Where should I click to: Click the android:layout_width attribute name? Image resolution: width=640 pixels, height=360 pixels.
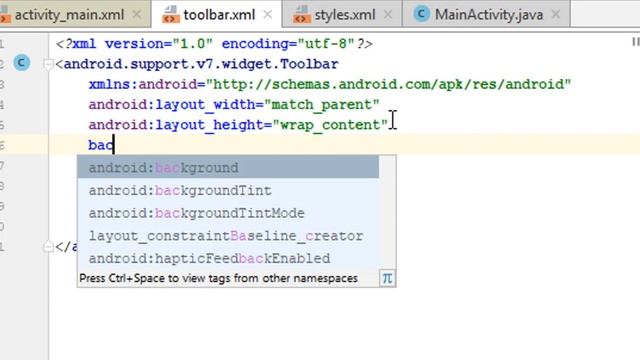click(x=172, y=104)
